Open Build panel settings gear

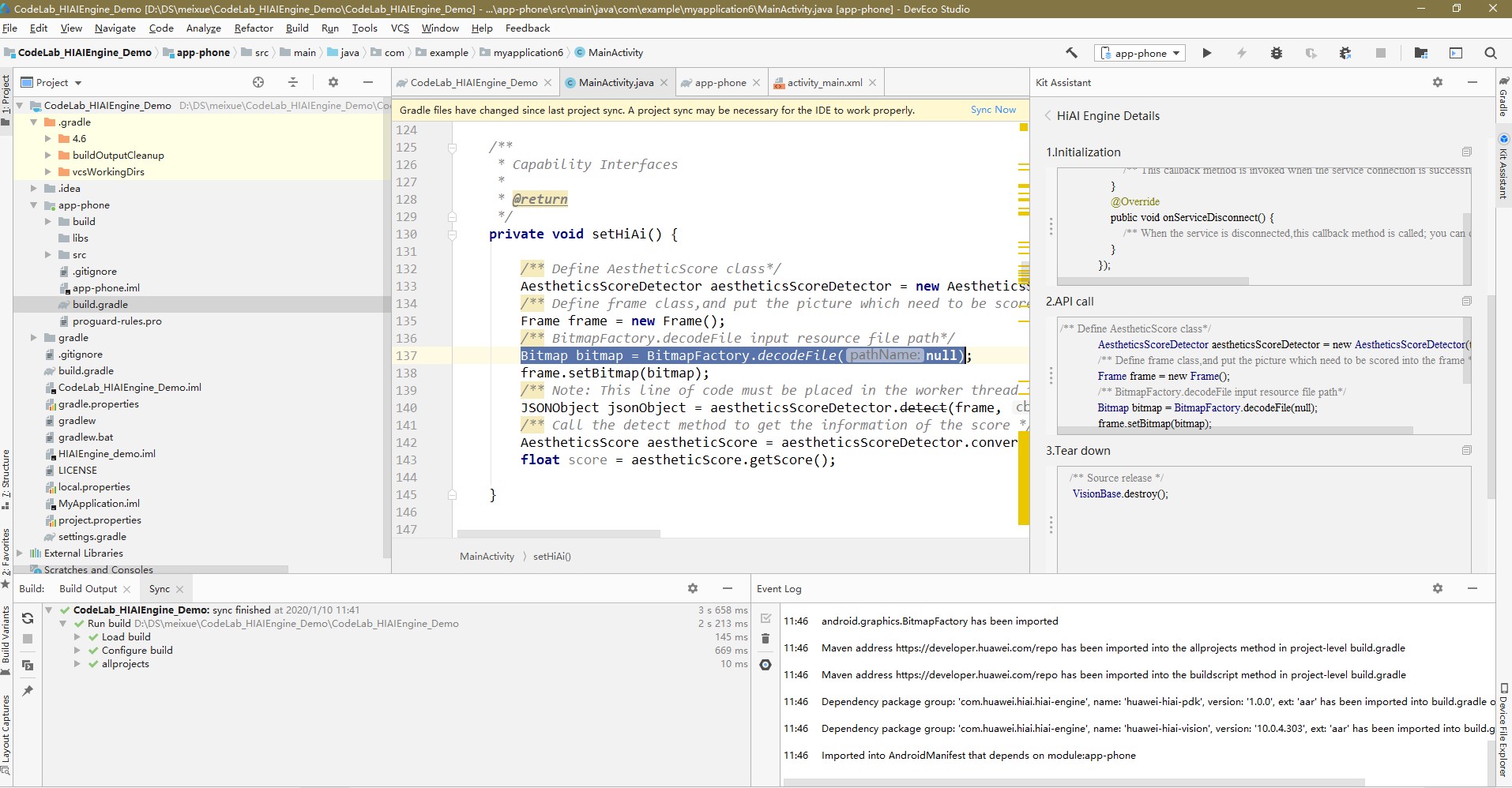tap(693, 588)
